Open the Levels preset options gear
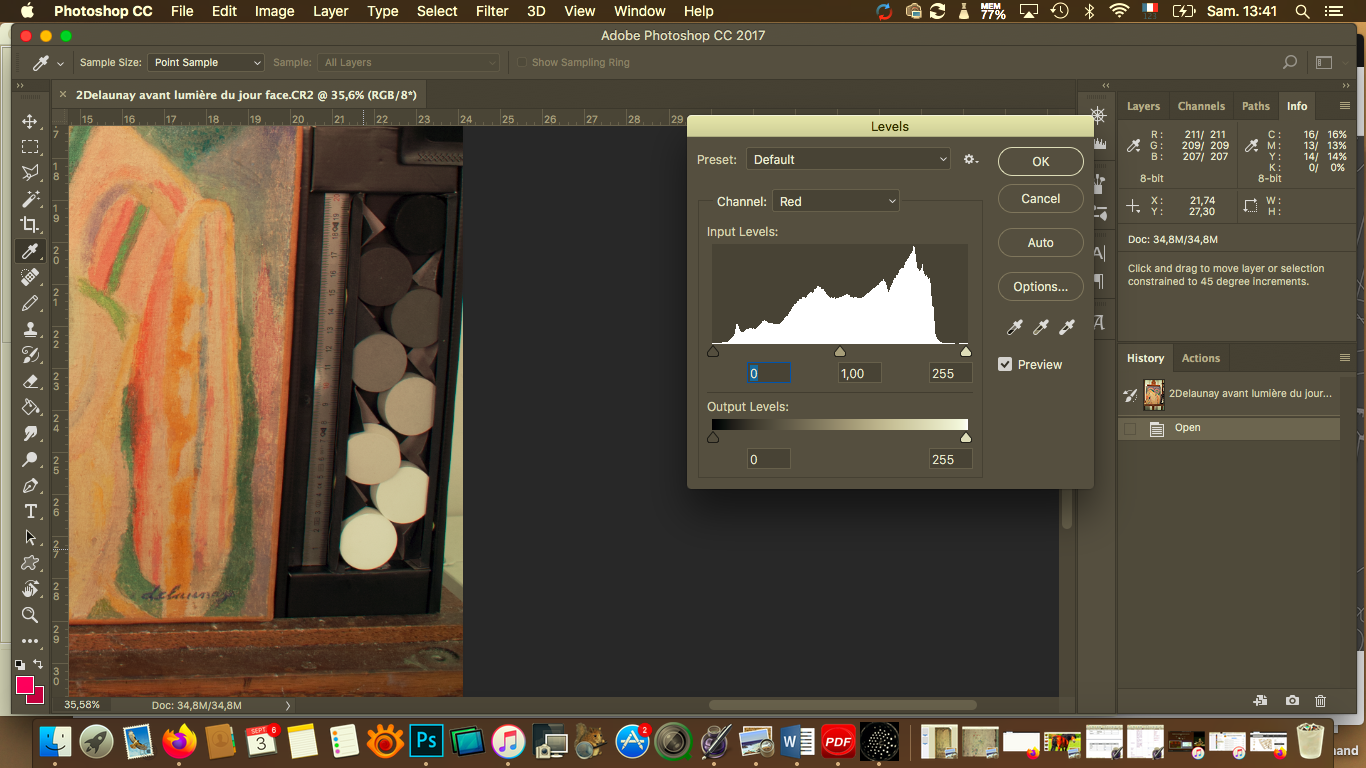 970,159
